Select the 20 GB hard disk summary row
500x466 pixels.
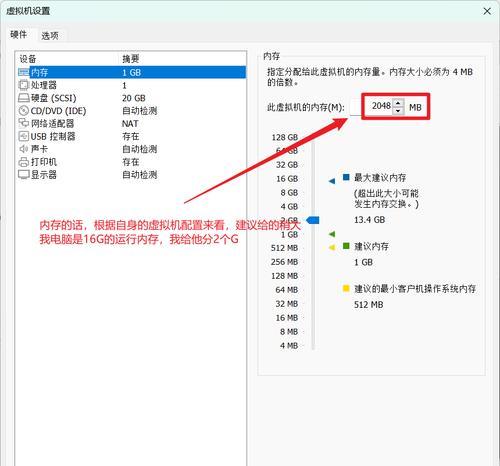[x=132, y=98]
